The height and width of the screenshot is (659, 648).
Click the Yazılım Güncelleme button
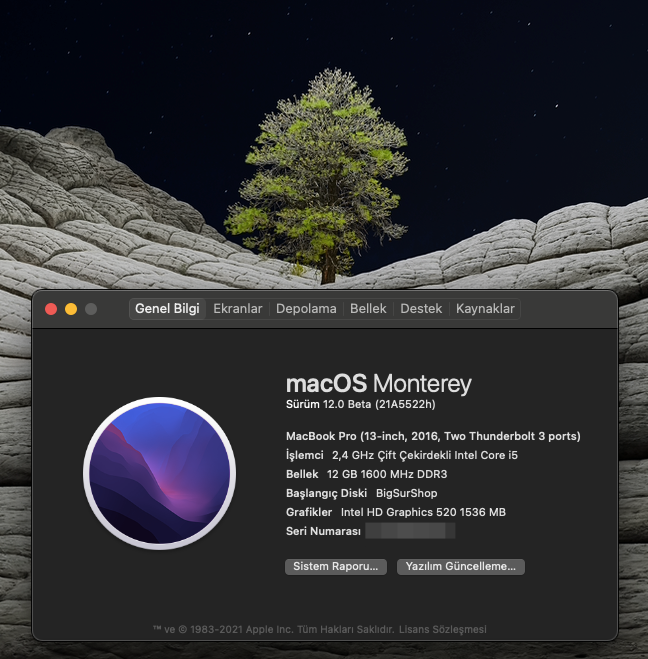(x=461, y=566)
